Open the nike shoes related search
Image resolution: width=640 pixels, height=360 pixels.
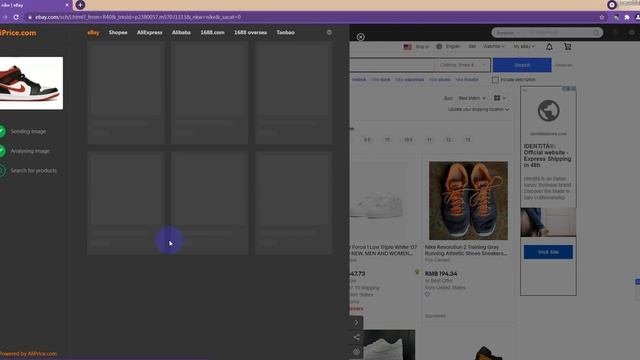pos(440,80)
